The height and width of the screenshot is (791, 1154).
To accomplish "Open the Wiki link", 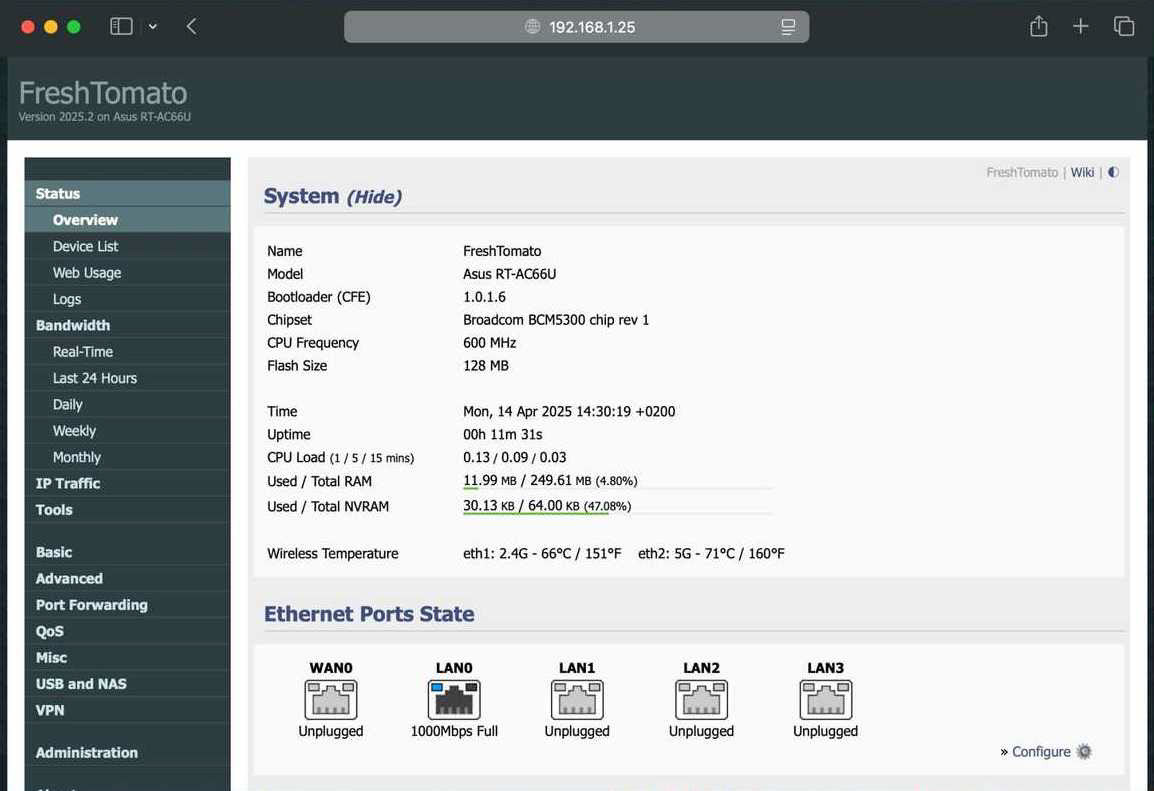I will tap(1082, 172).
